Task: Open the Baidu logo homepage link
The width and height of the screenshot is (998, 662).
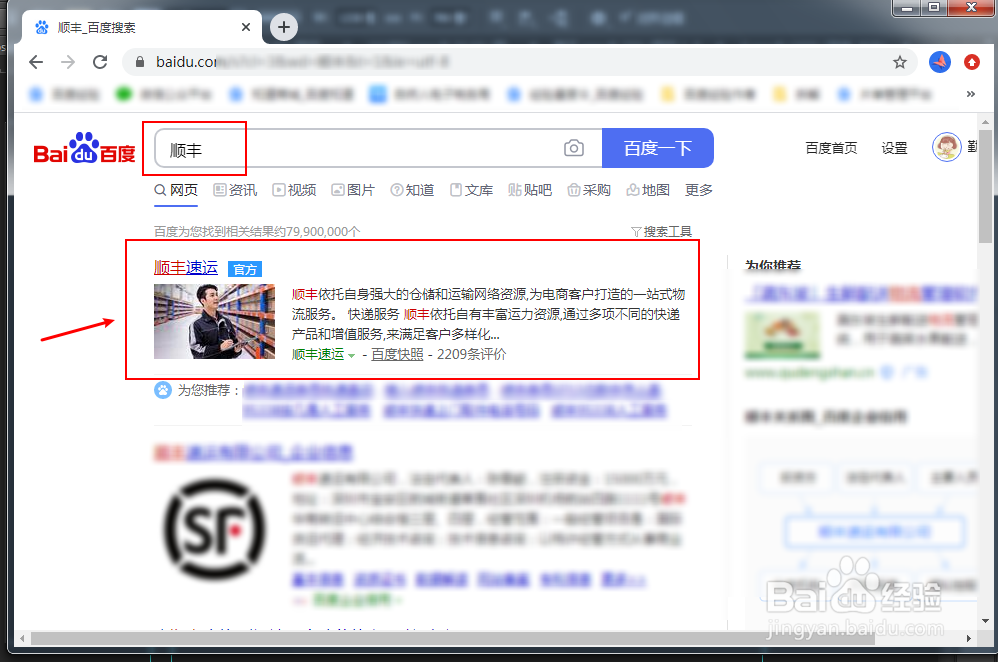Action: click(x=84, y=148)
